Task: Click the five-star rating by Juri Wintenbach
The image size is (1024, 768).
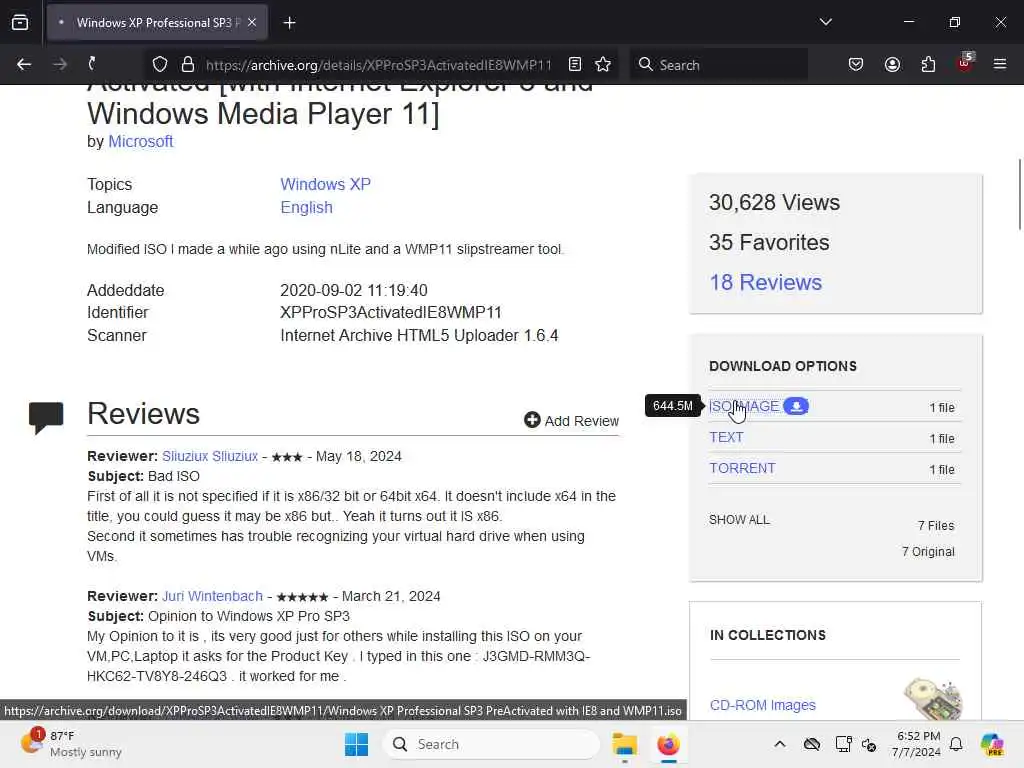Action: (x=302, y=597)
